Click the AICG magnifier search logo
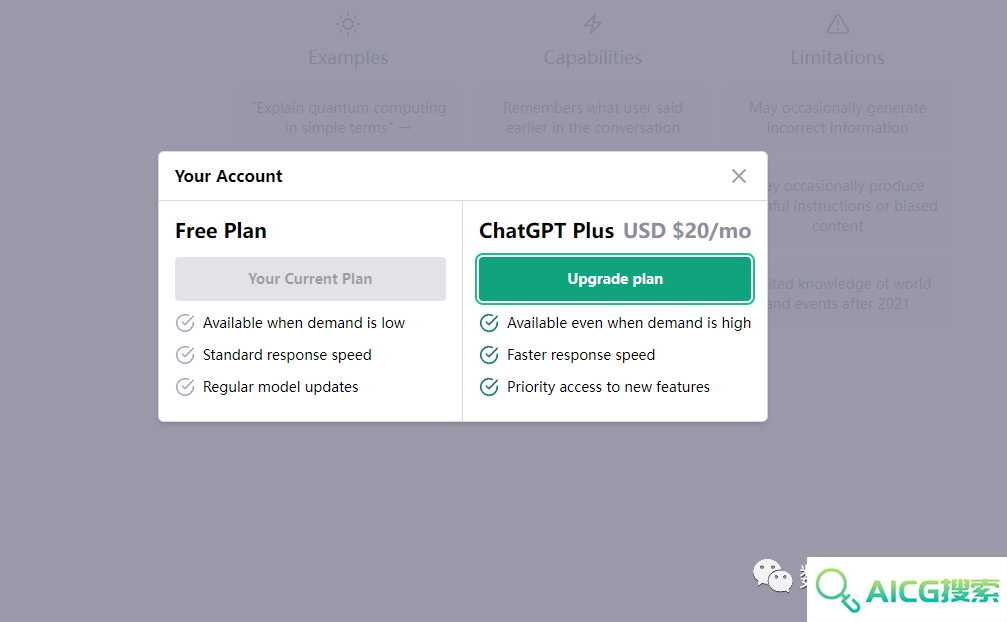Viewport: 1007px width, 622px height. pyautogui.click(x=907, y=591)
